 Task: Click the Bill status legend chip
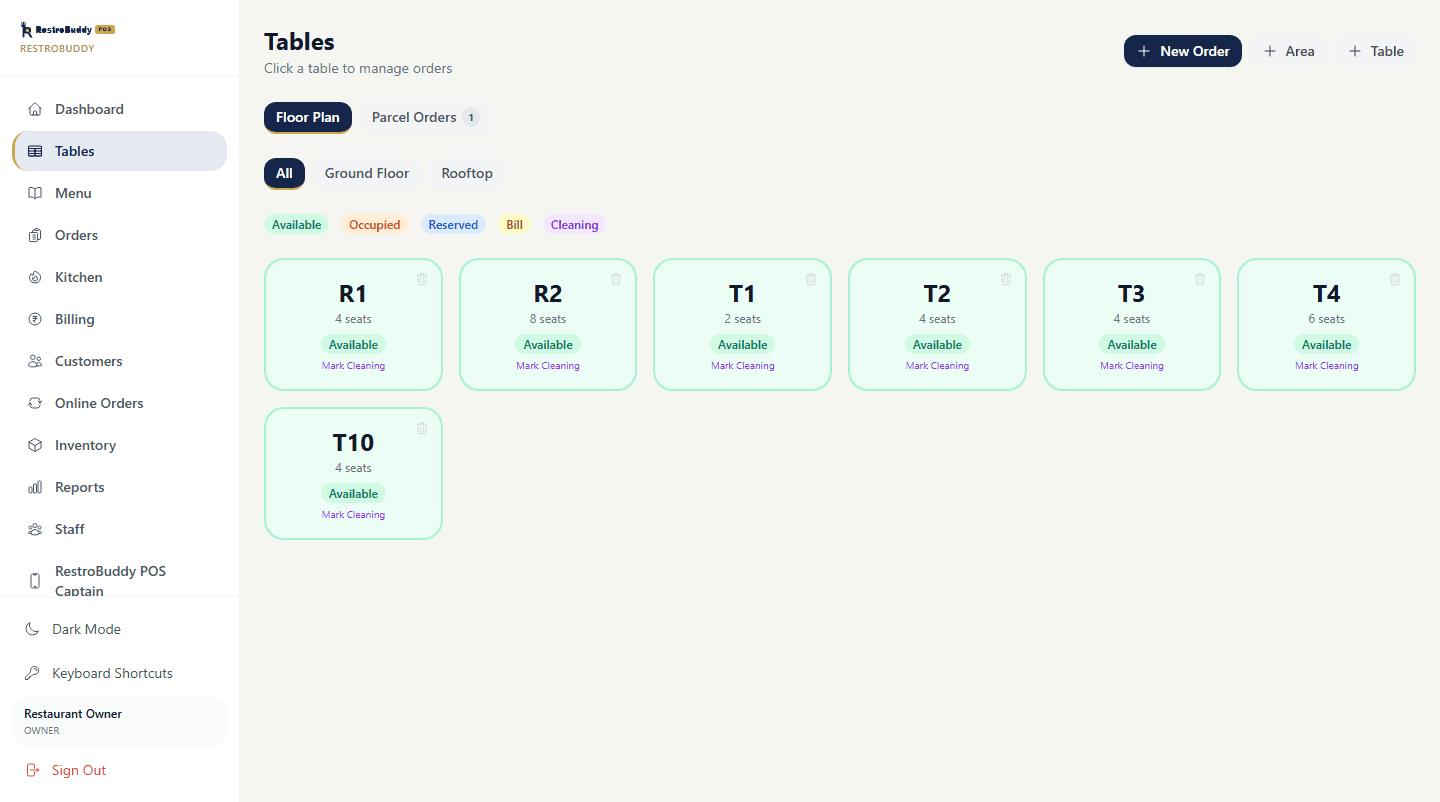pos(514,225)
